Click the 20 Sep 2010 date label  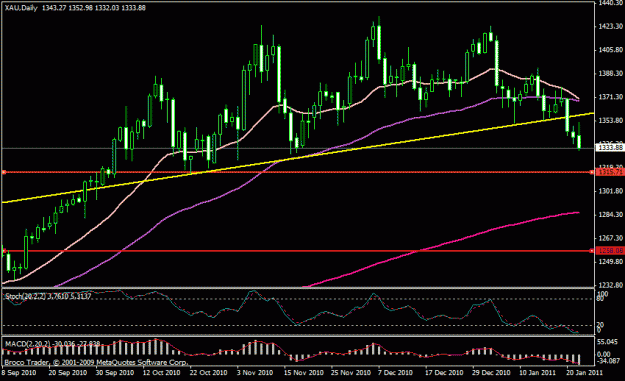tap(68, 373)
